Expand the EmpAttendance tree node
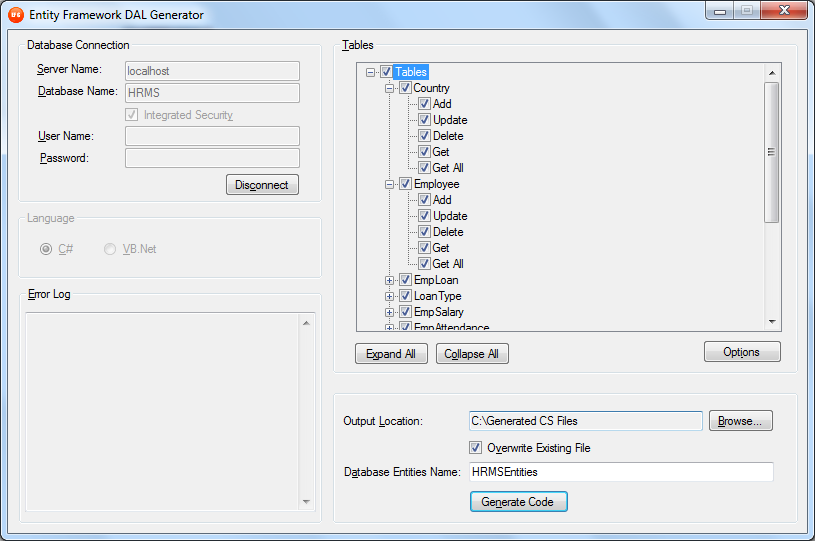Screen dimensions: 815x541 coord(389,327)
